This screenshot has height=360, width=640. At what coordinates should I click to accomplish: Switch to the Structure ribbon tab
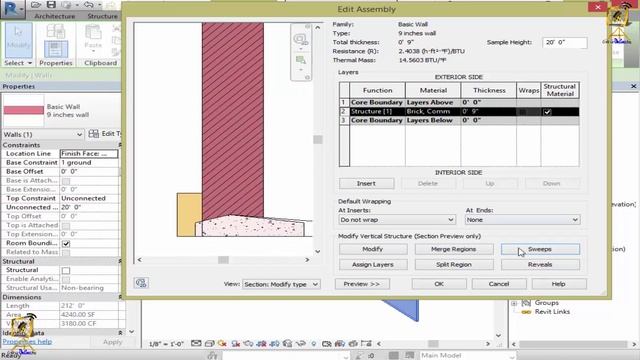(x=102, y=16)
